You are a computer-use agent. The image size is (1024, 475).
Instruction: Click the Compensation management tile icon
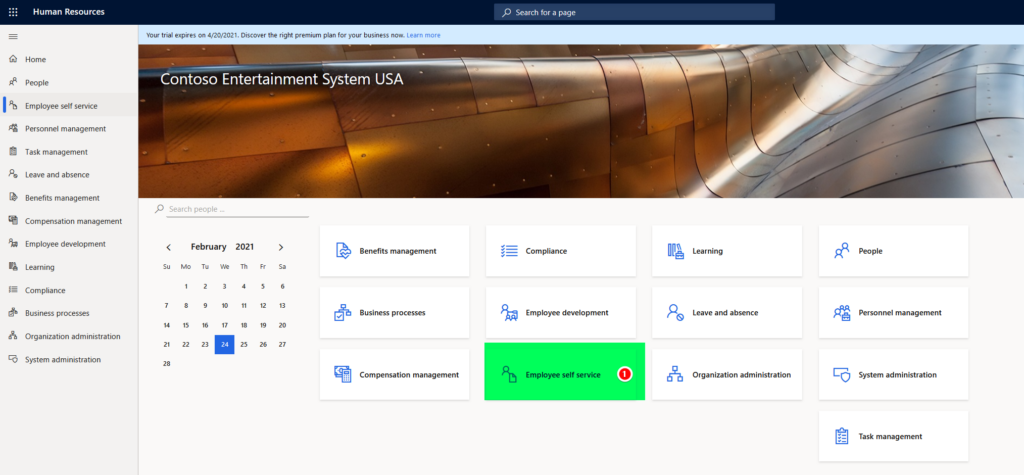pyautogui.click(x=342, y=374)
